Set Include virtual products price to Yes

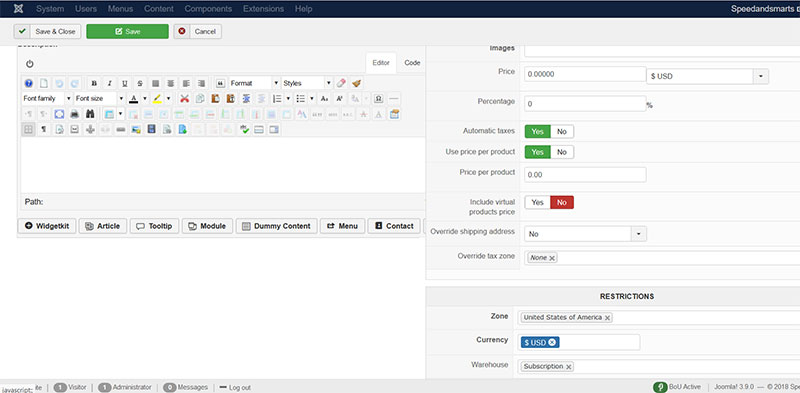537,203
